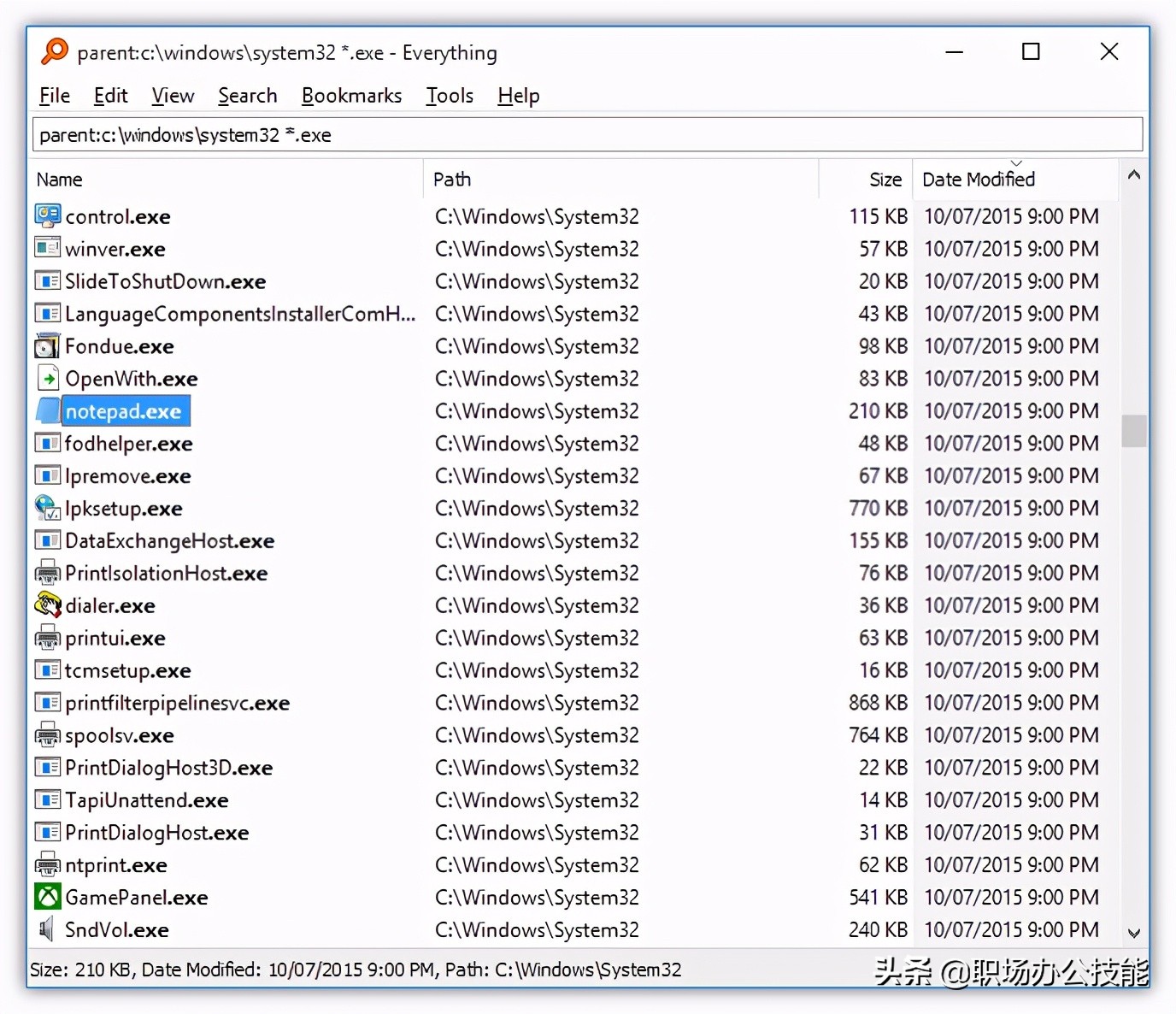Select the winver.exe file name
Viewport: 1176px width, 1014px height.
pyautogui.click(x=115, y=250)
